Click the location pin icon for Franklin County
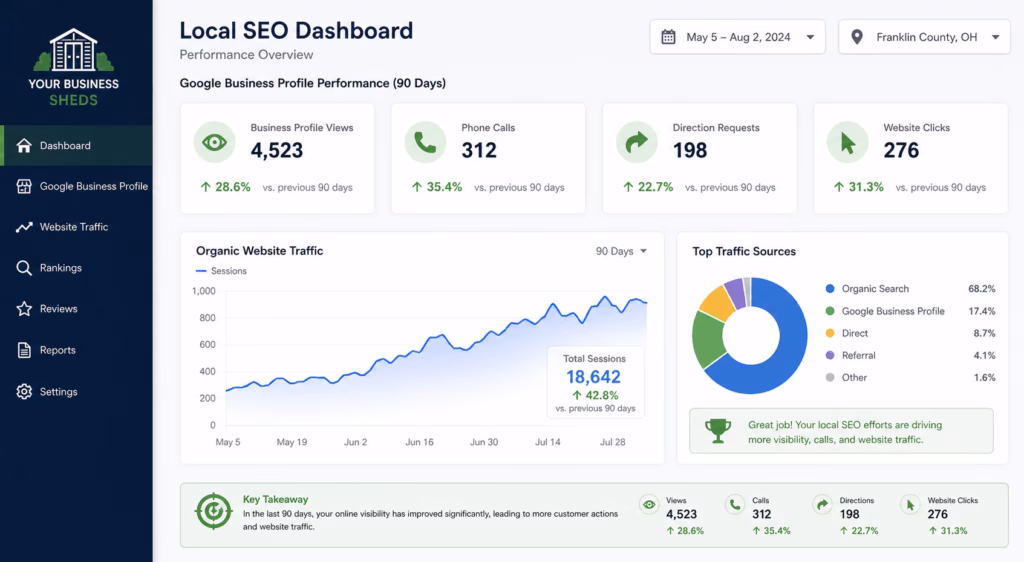Viewport: 1024px width, 562px height. point(857,37)
